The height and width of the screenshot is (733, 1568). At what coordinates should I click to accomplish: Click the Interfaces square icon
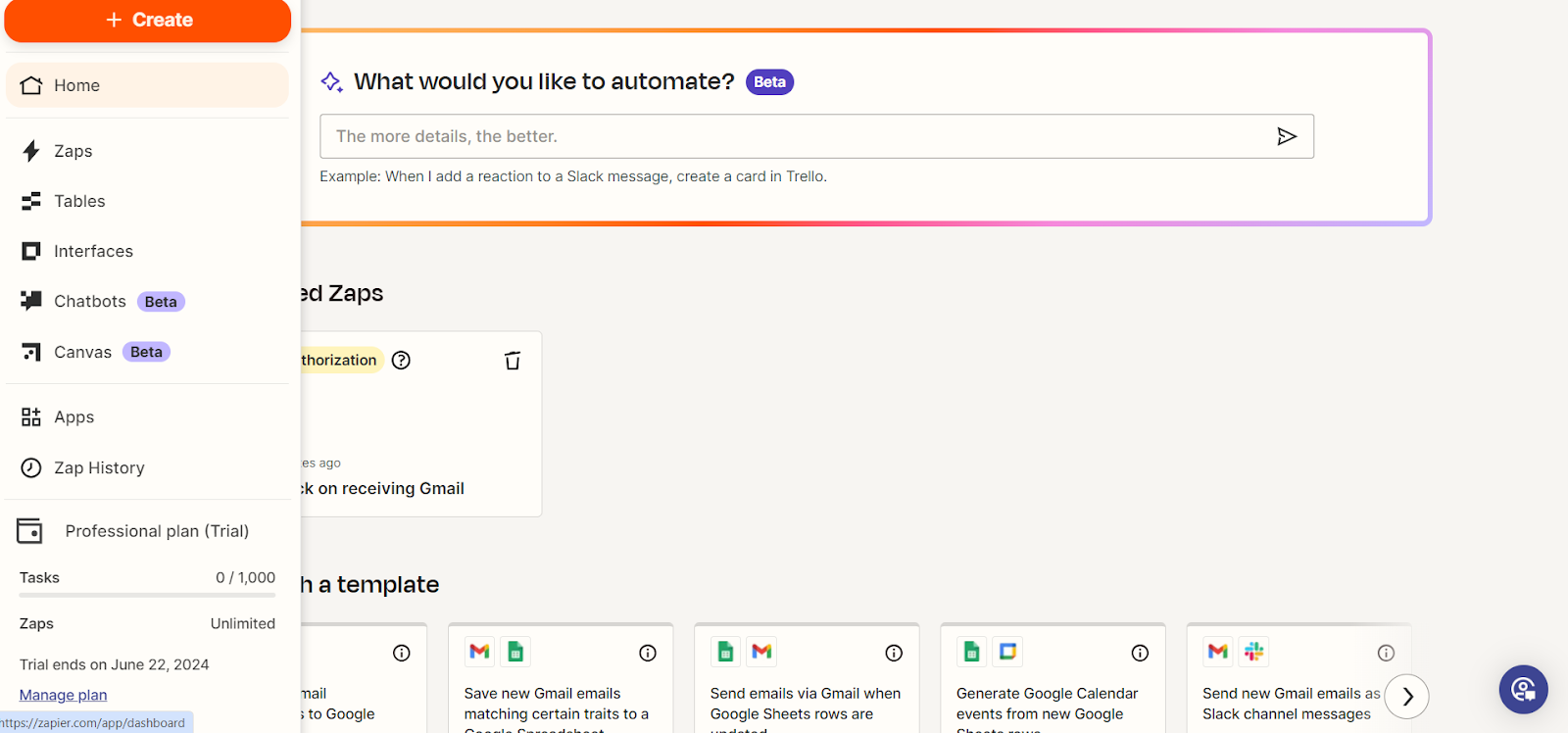(31, 251)
